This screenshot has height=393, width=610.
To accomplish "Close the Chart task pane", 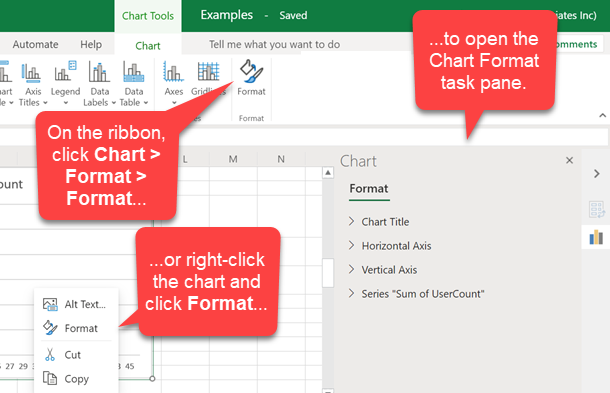I will (569, 160).
